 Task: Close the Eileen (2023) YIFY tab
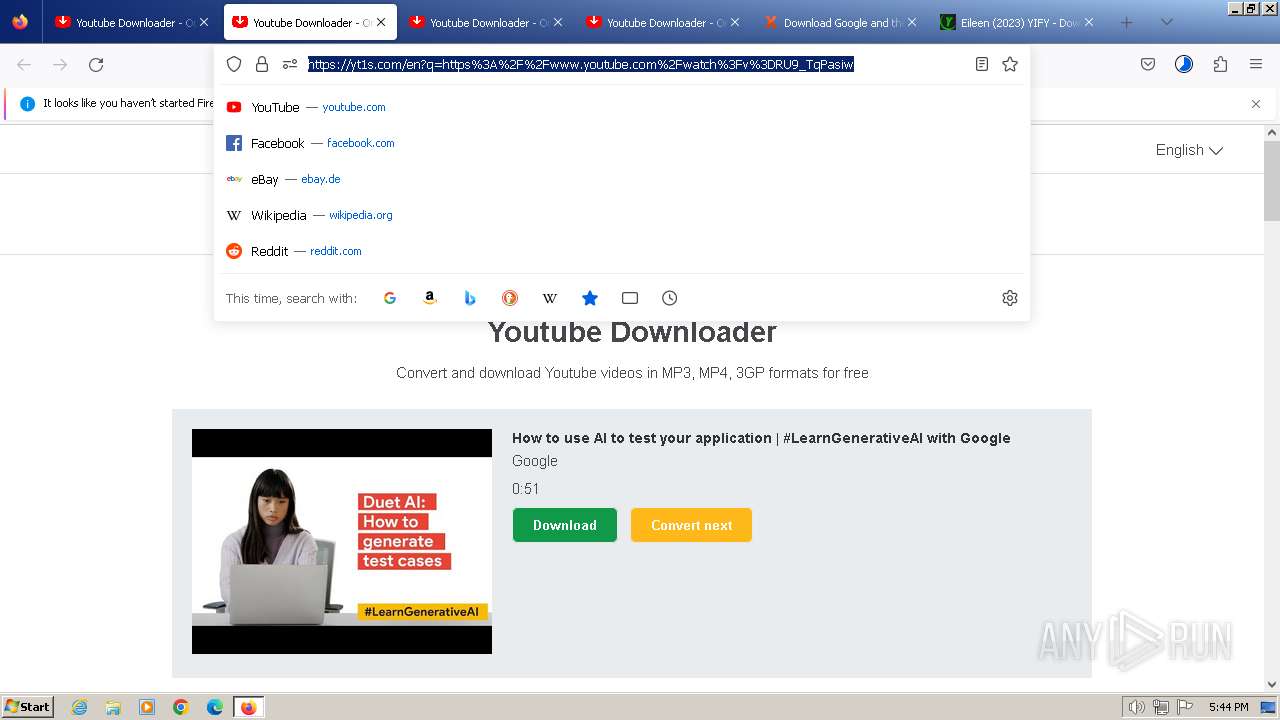click(1089, 22)
